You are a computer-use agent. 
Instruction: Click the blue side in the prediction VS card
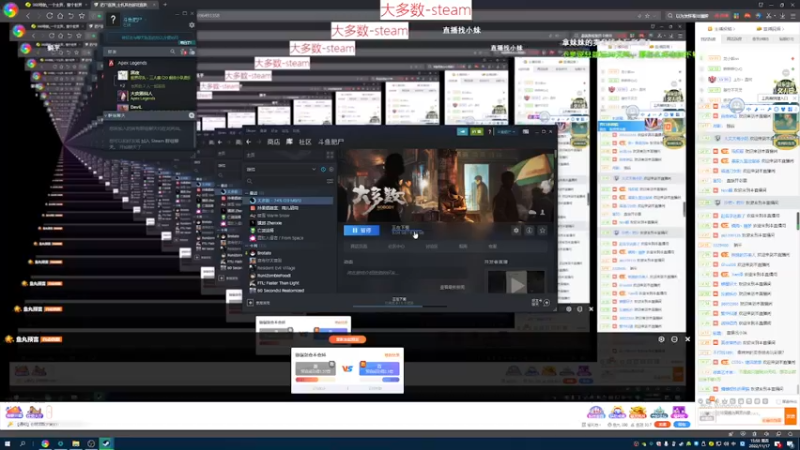coord(379,369)
